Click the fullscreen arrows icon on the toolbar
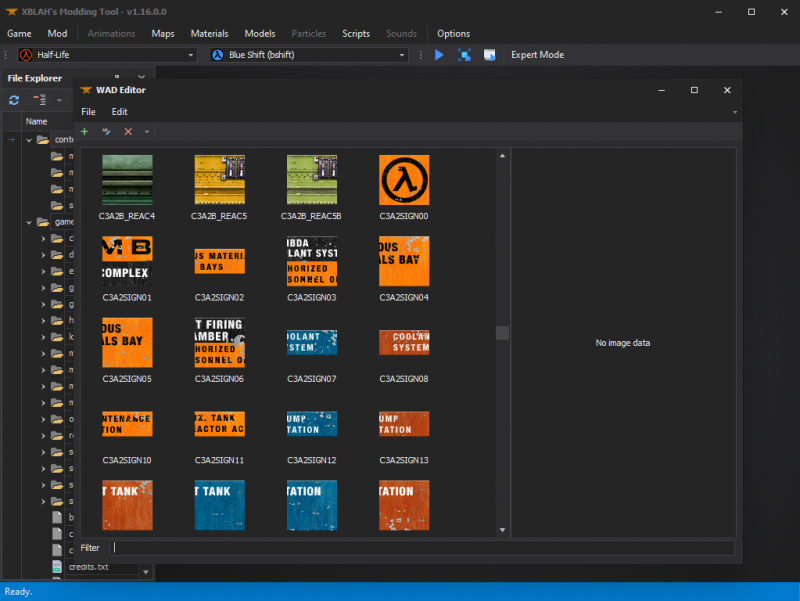This screenshot has width=800, height=601. pyautogui.click(x=463, y=55)
